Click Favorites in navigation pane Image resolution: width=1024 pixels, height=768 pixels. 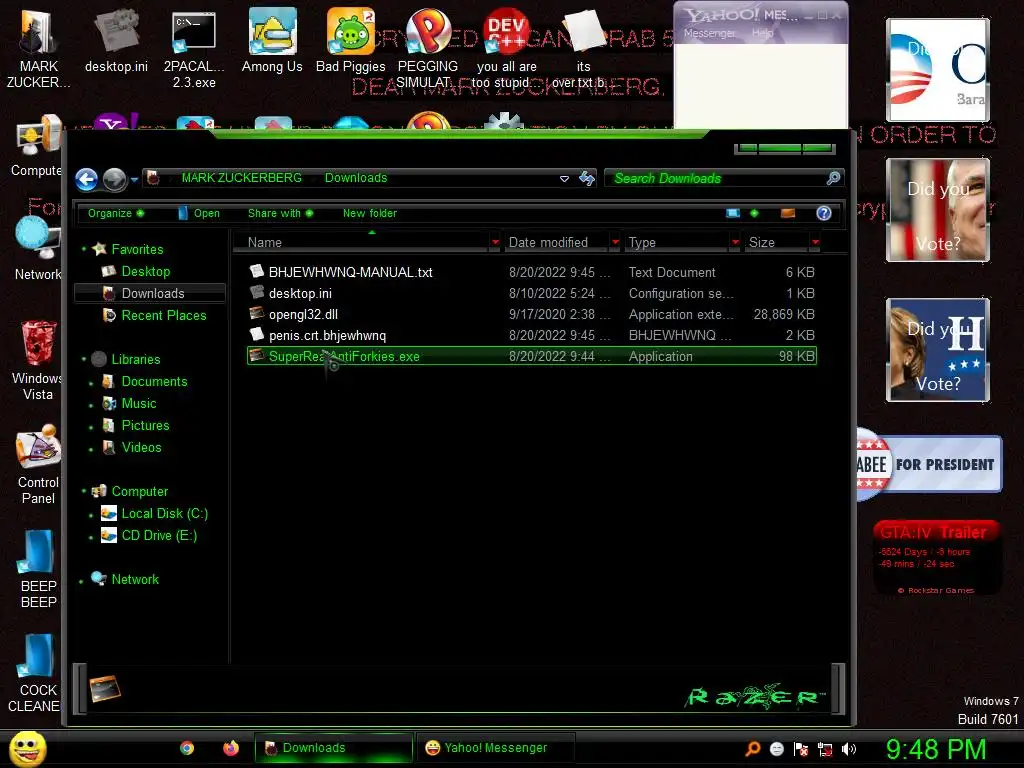137,249
